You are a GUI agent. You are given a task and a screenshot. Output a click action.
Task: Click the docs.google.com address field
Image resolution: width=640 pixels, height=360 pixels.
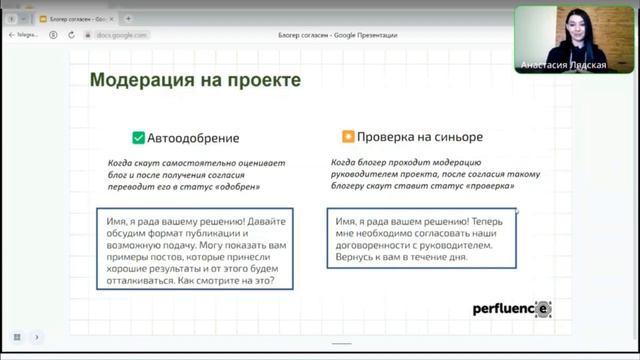(121, 35)
